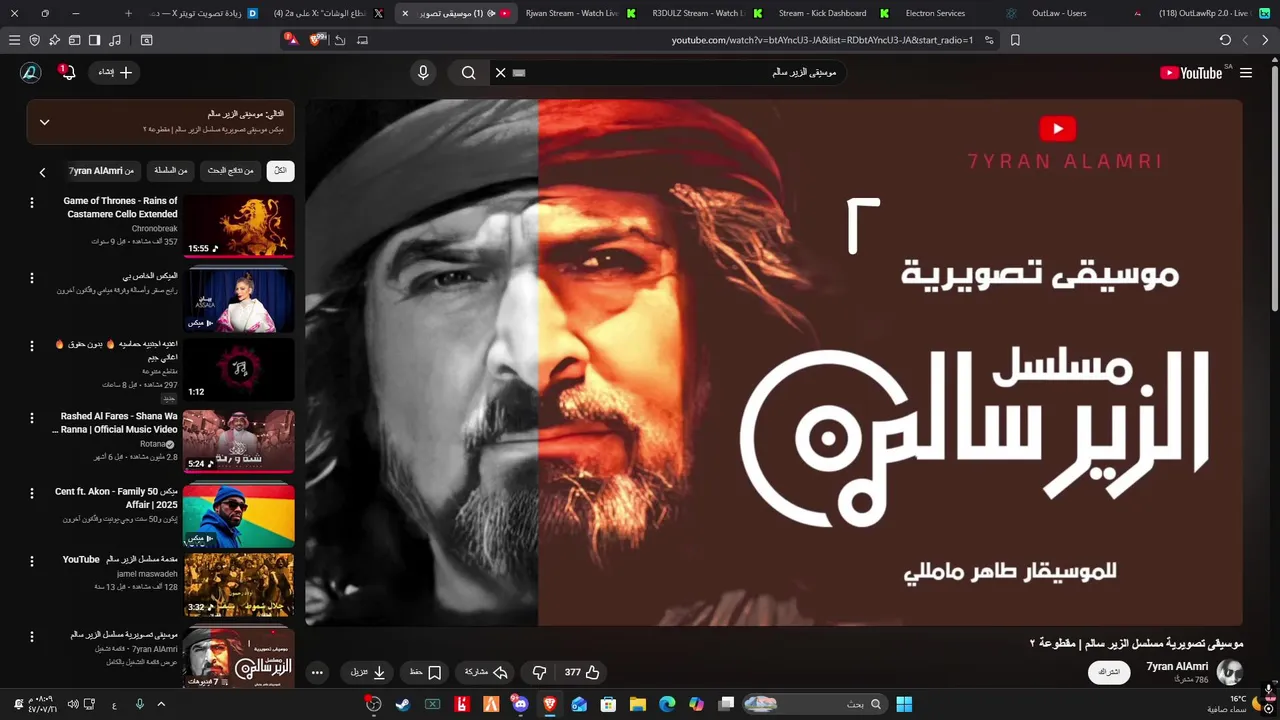This screenshot has width=1280, height=720.
Task: Open Discord from the taskbar
Action: tap(520, 704)
